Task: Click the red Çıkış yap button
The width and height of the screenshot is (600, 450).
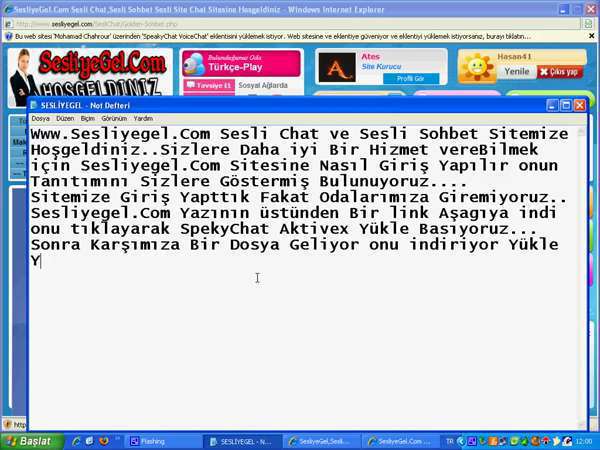Action: click(x=560, y=72)
